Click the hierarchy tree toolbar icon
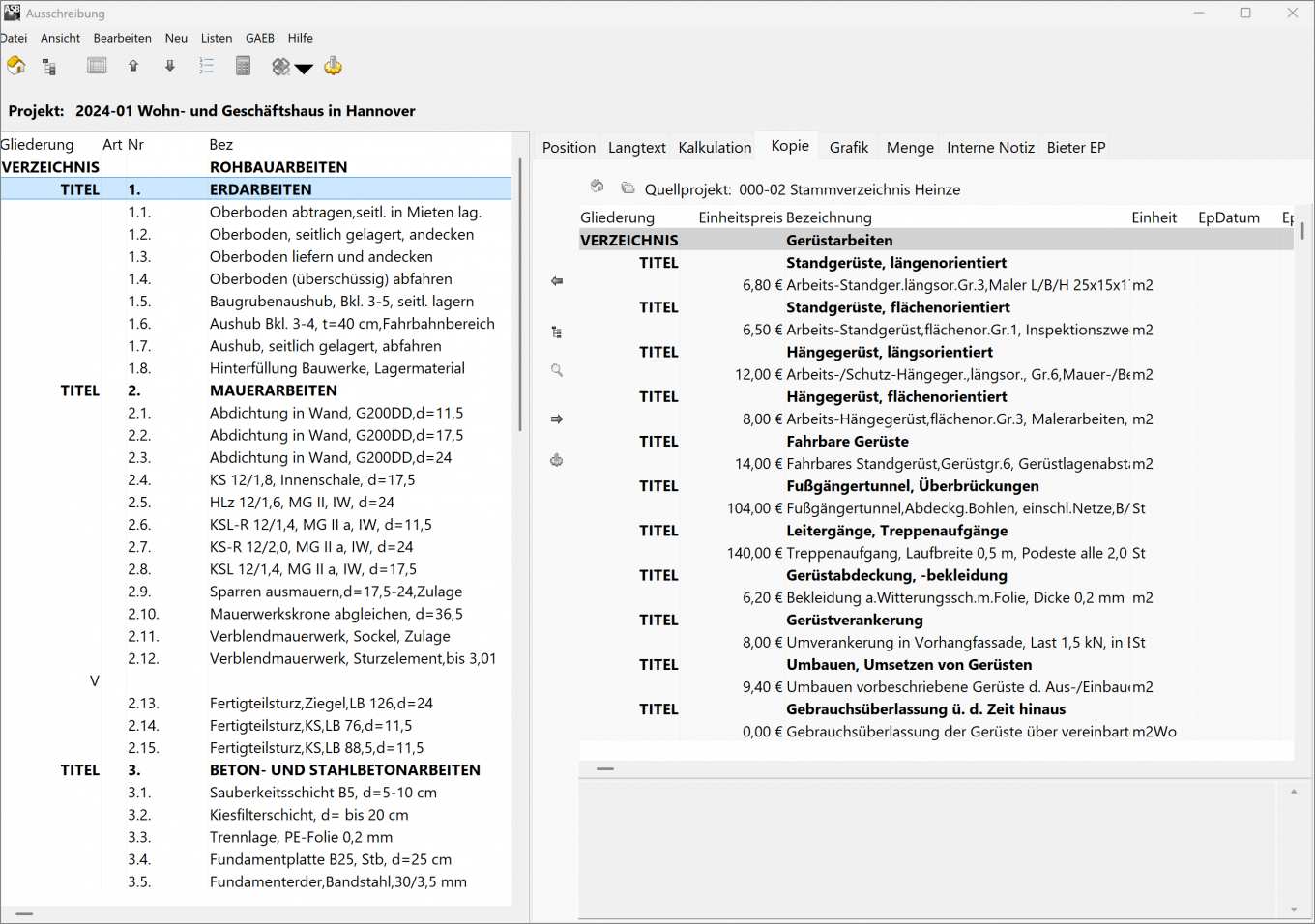 pyautogui.click(x=49, y=67)
